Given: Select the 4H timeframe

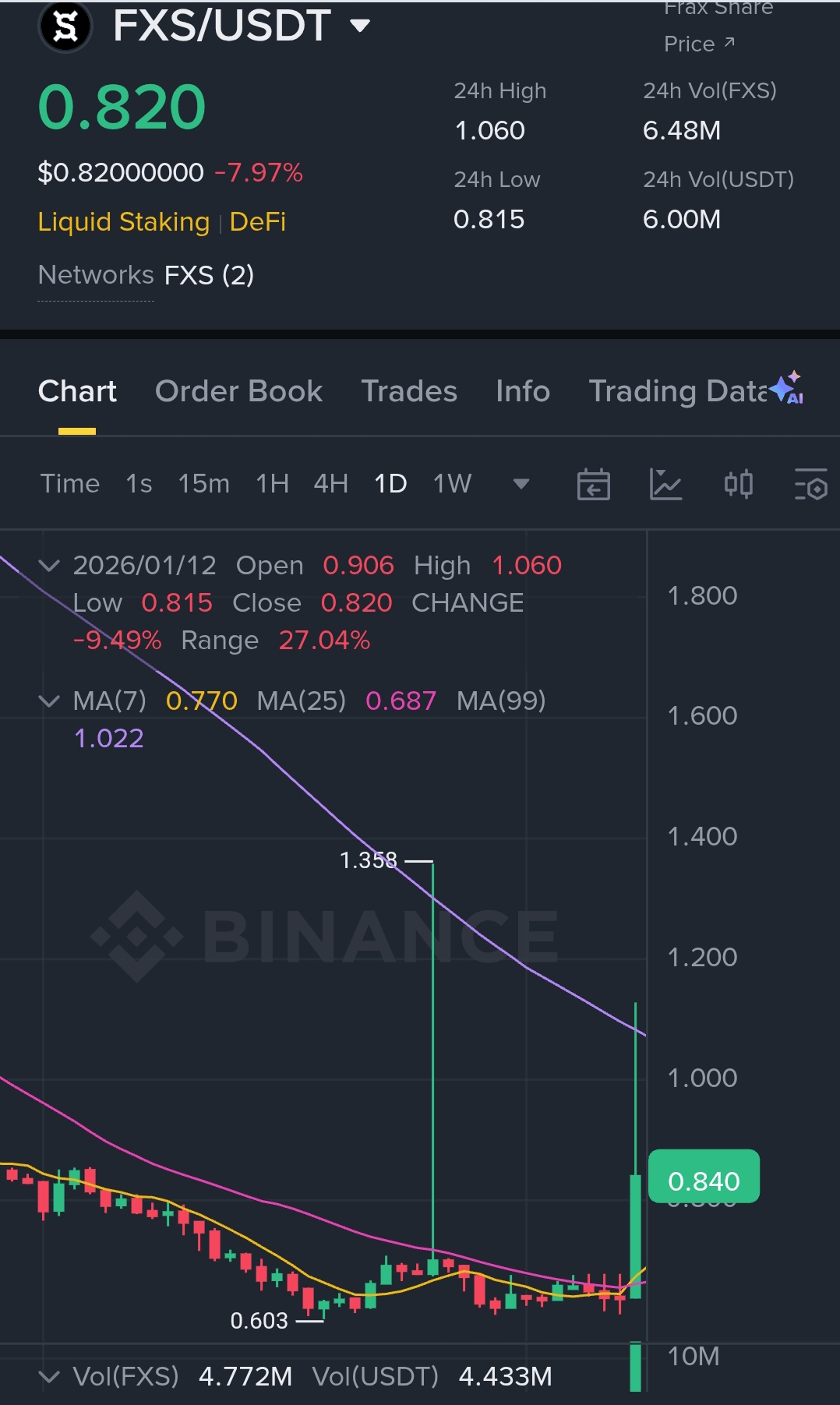Looking at the screenshot, I should click(330, 484).
